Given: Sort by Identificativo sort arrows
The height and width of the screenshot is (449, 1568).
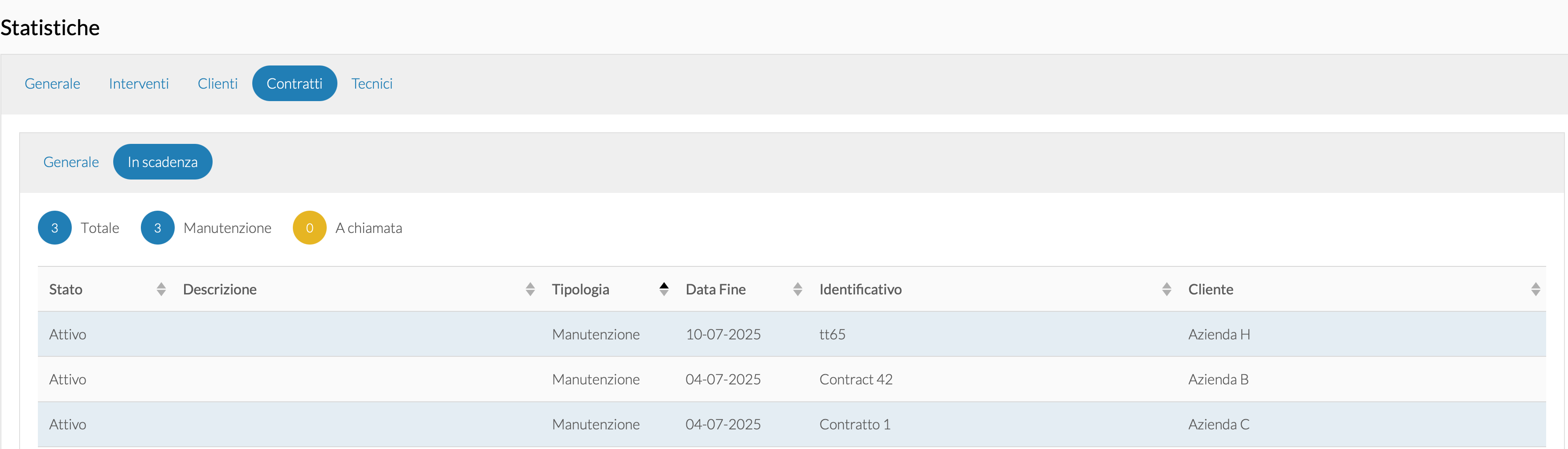Looking at the screenshot, I should coord(1166,289).
